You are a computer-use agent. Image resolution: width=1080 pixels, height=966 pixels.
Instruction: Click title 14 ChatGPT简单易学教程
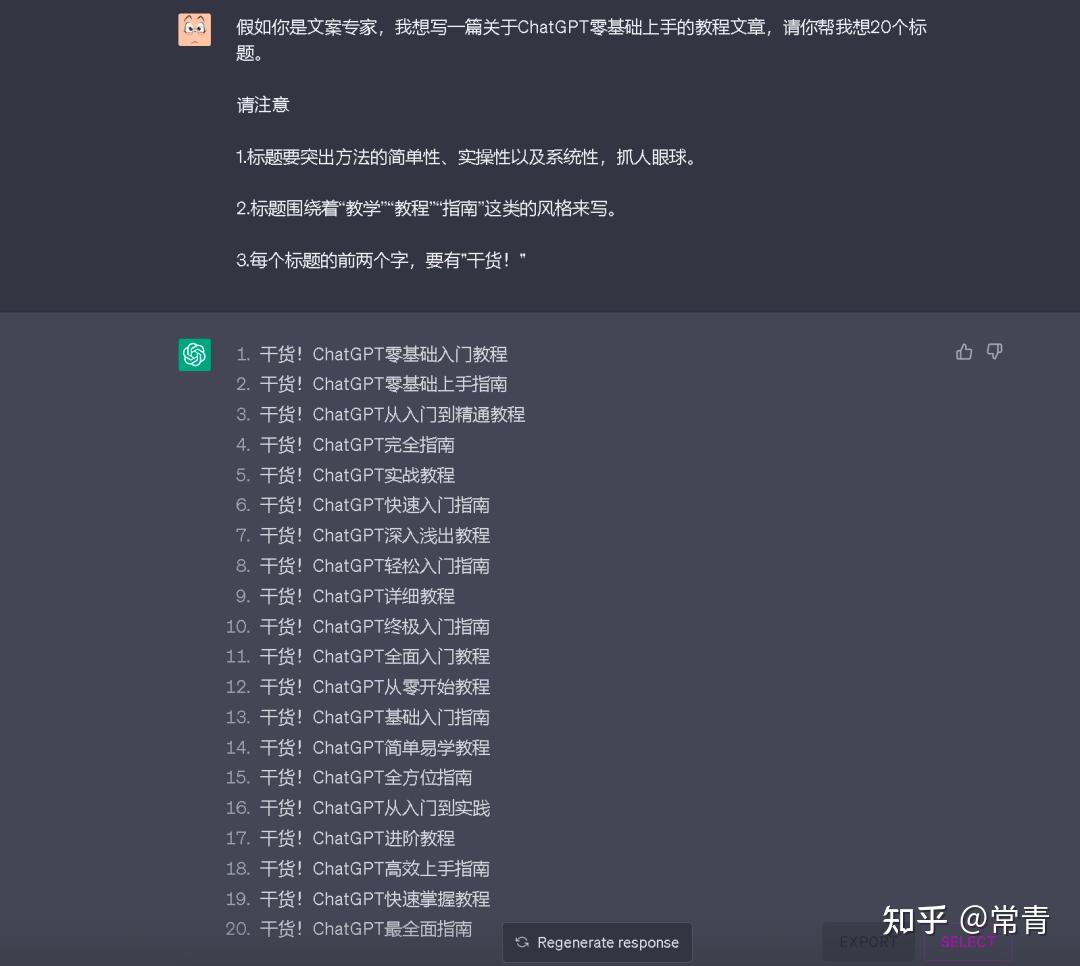(375, 748)
